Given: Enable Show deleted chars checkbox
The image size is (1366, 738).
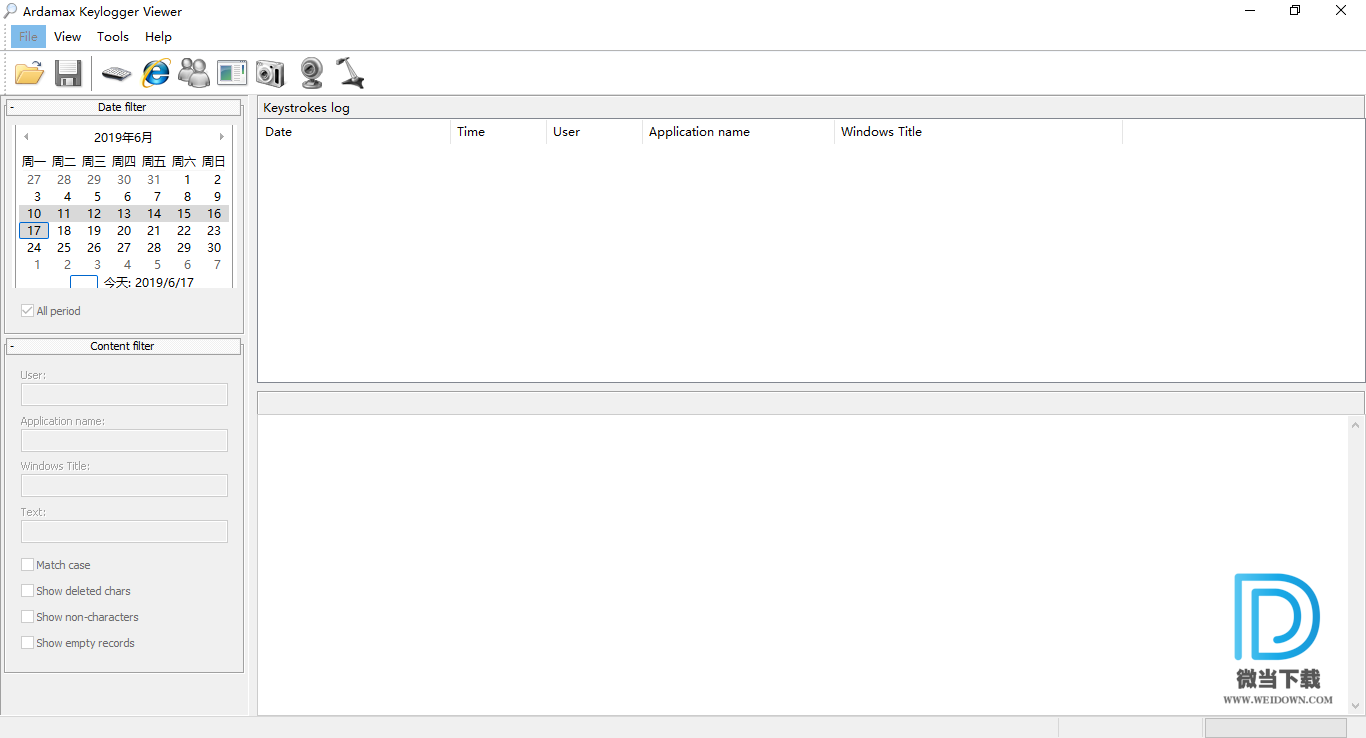Looking at the screenshot, I should 28,591.
